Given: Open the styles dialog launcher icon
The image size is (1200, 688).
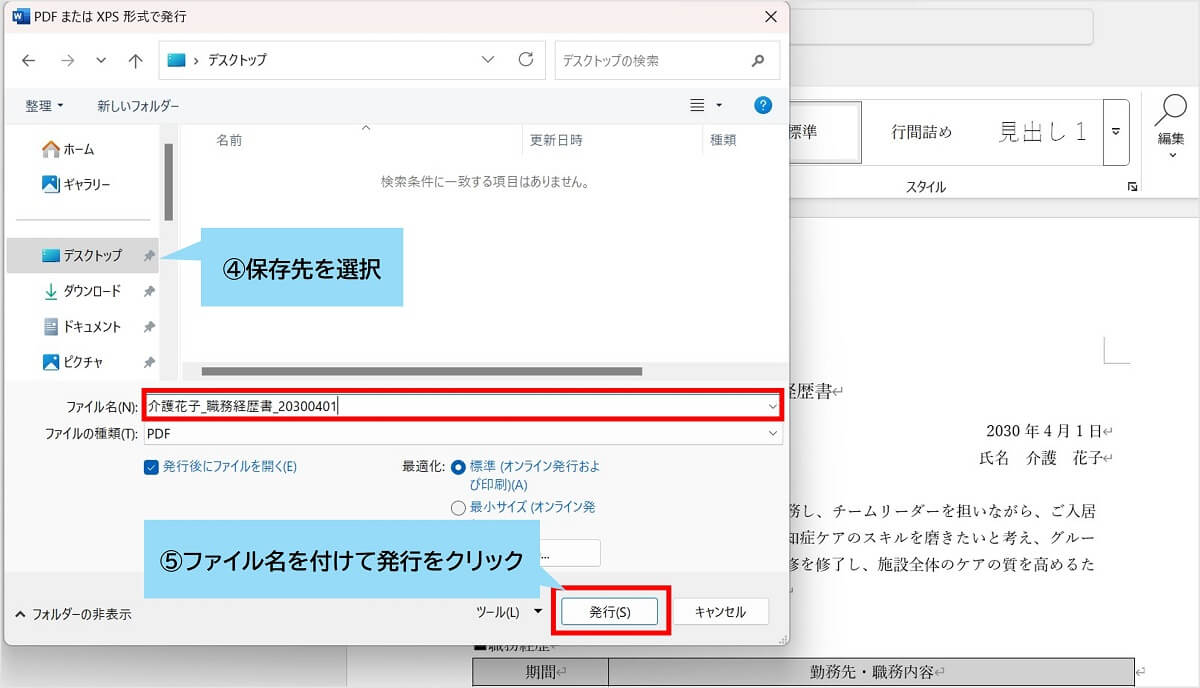Looking at the screenshot, I should click(1132, 187).
